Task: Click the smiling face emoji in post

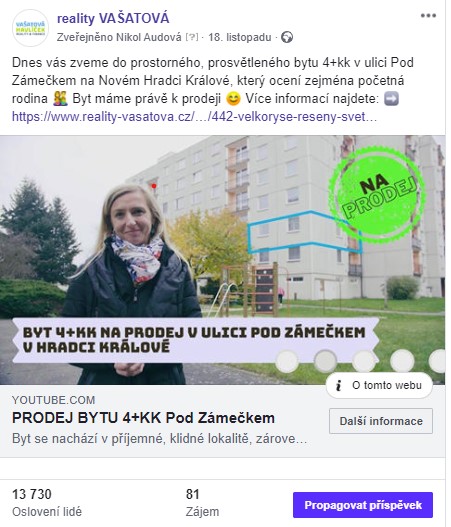Action: tap(233, 99)
